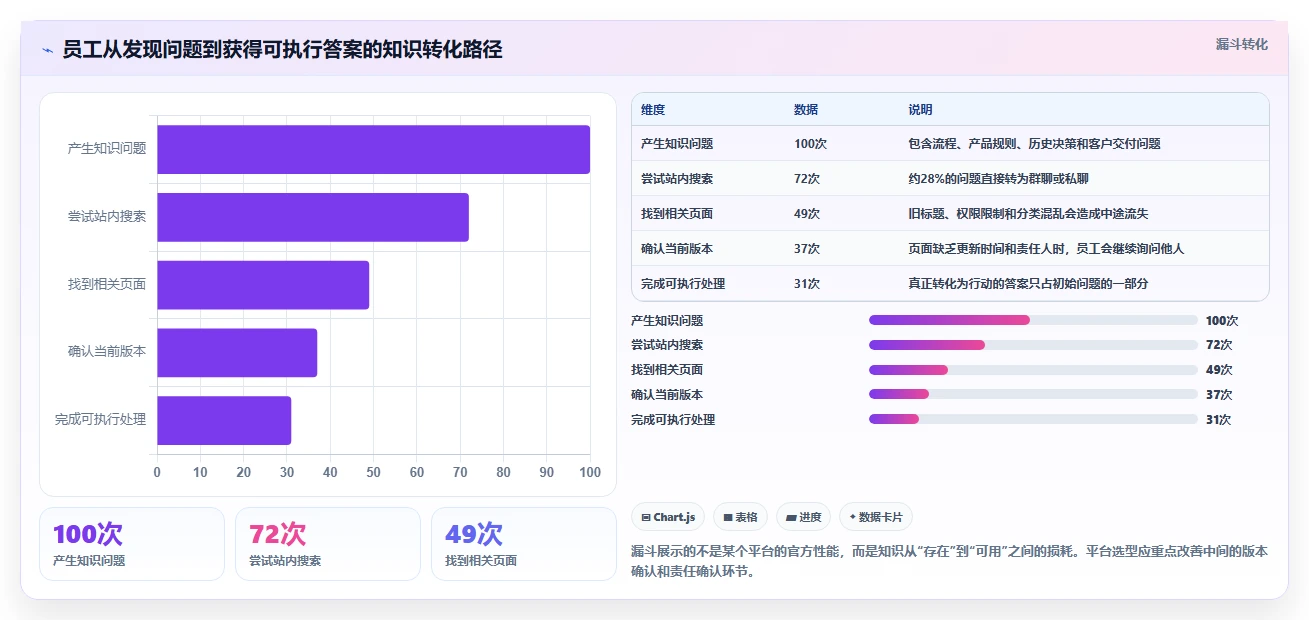Click the 确认当前版本 bar in the chart
The width and height of the screenshot is (1309, 620).
click(237, 353)
